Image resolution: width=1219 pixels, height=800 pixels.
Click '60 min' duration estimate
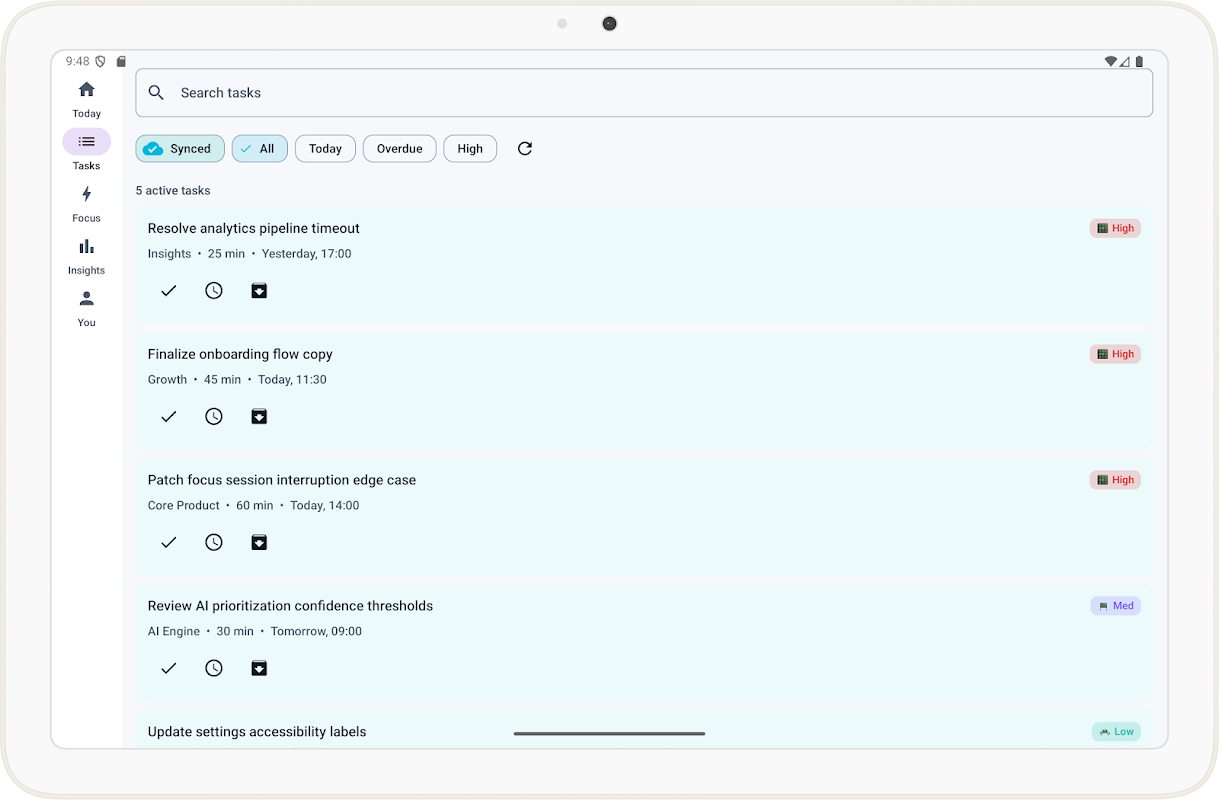click(255, 506)
